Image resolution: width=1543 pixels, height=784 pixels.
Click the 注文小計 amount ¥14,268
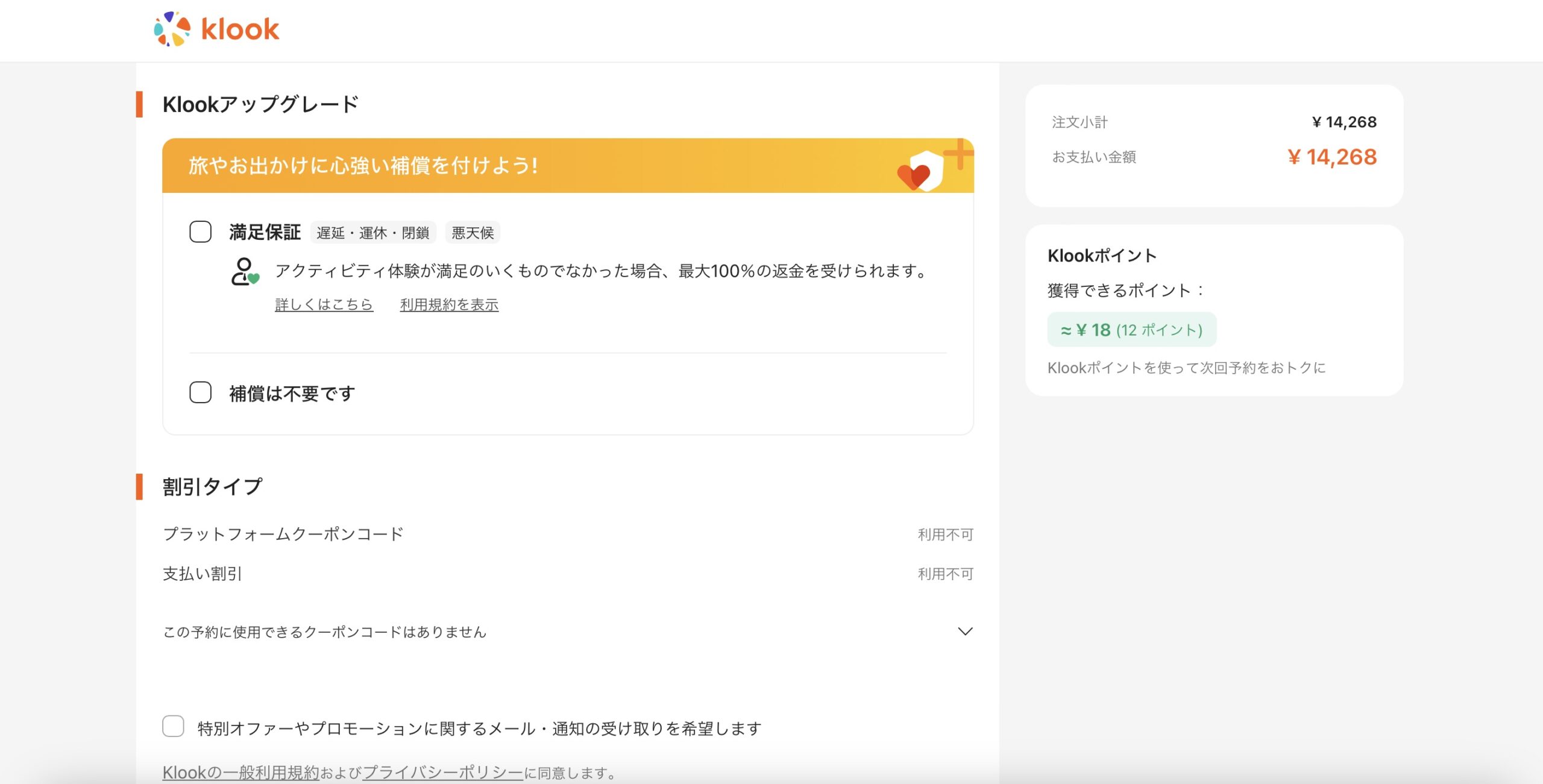(x=1344, y=122)
